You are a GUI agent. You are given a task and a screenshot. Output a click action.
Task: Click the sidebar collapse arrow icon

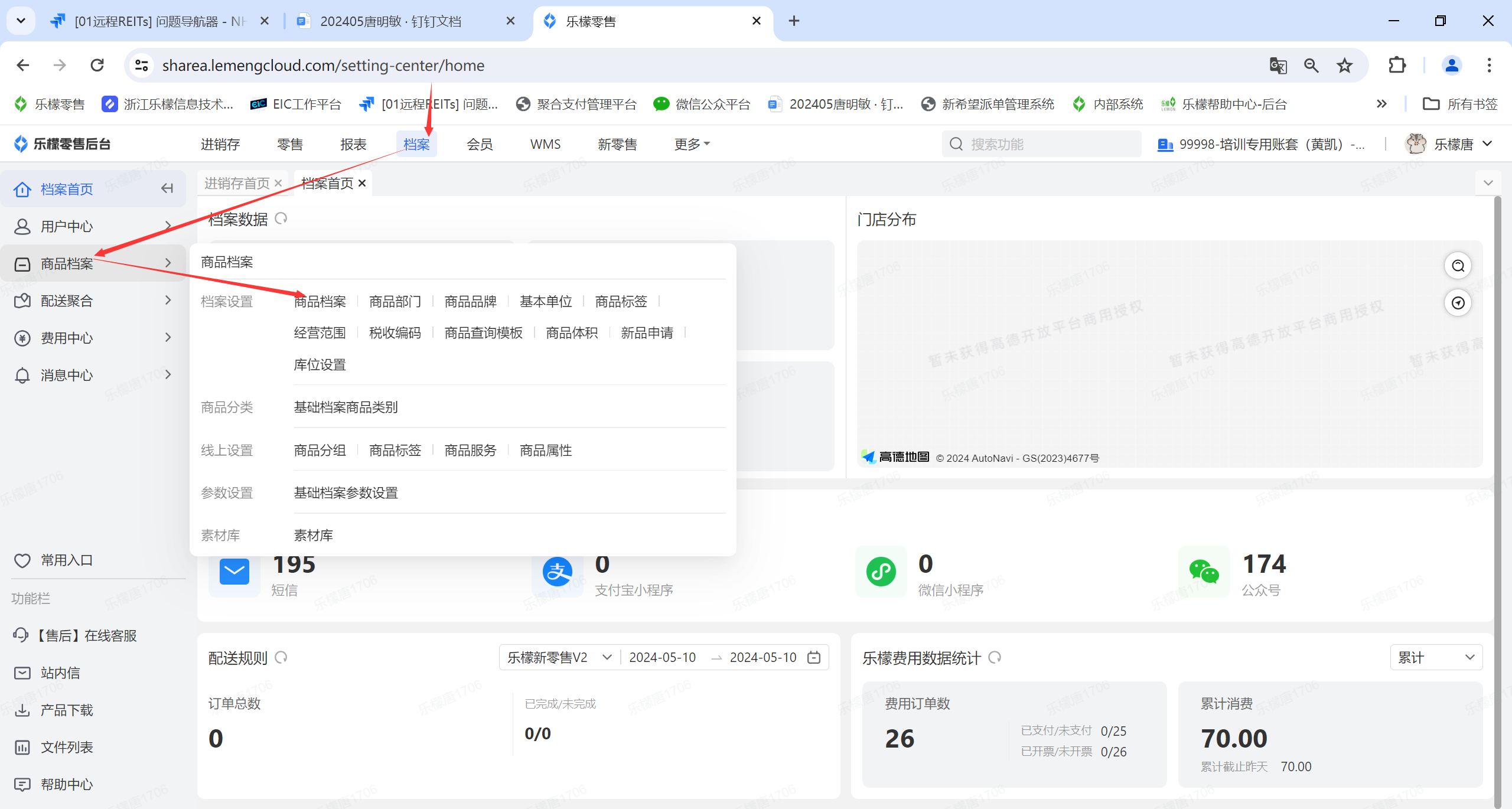pyautogui.click(x=167, y=188)
